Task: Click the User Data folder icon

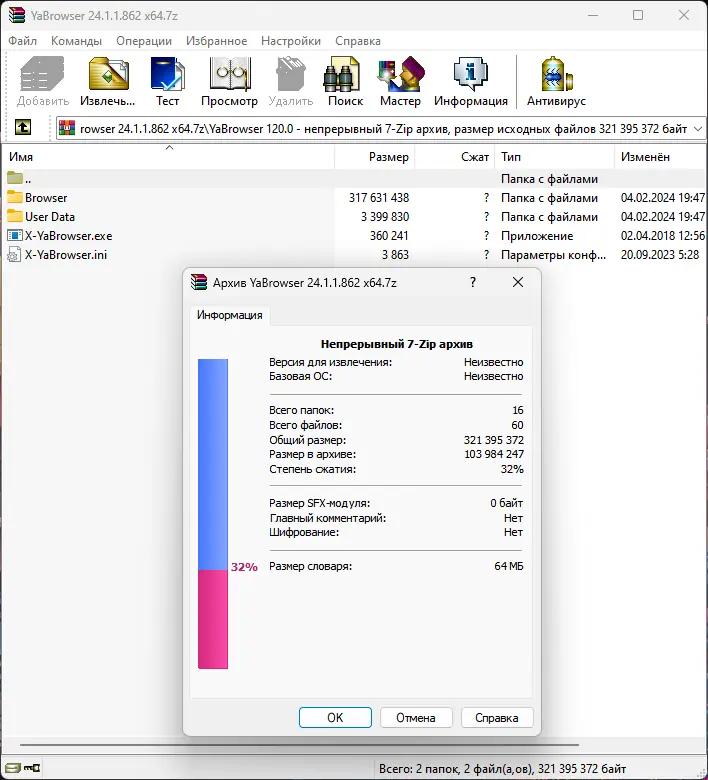Action: click(x=15, y=216)
